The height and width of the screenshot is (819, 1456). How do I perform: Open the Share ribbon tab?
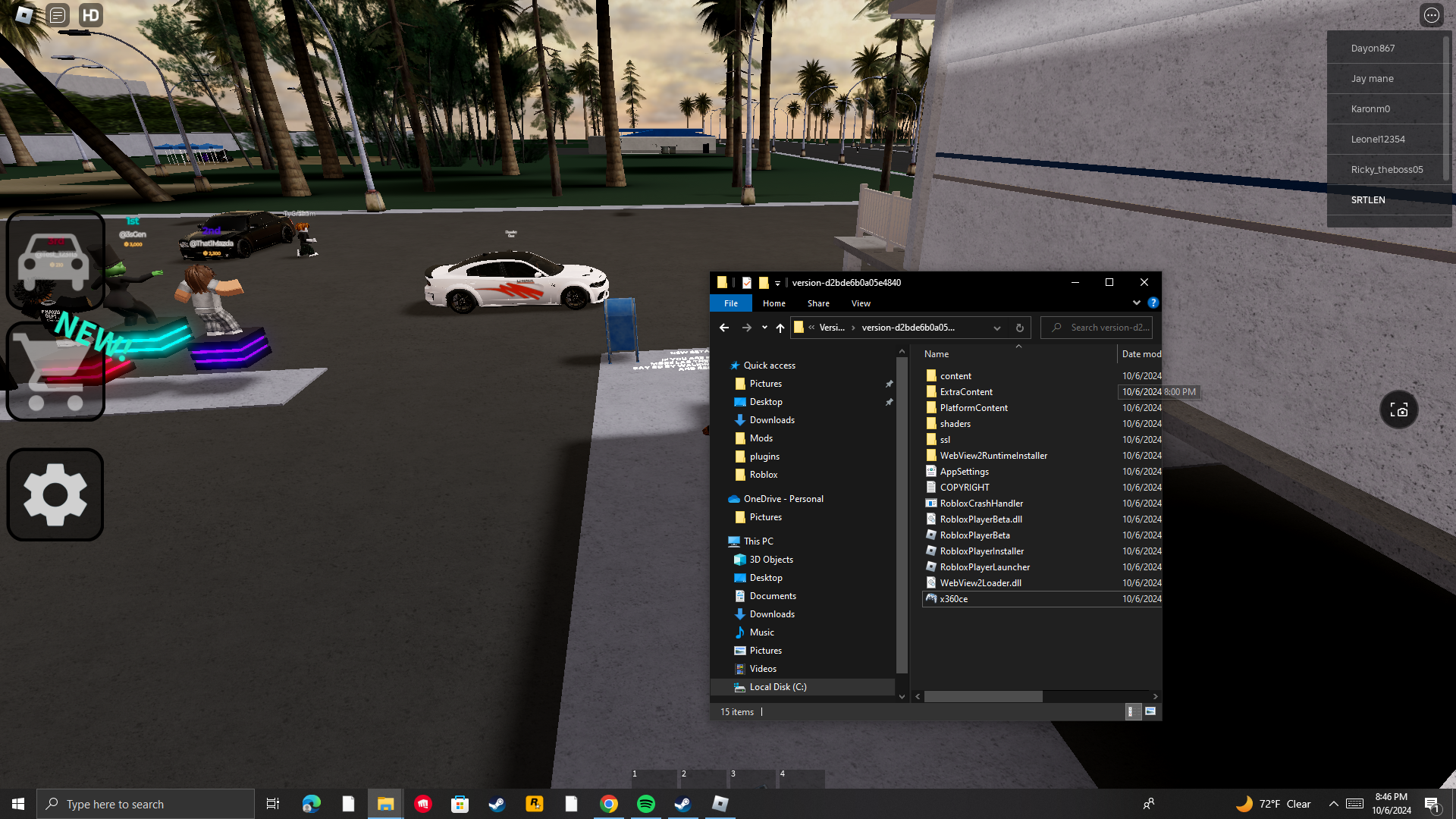[x=818, y=303]
